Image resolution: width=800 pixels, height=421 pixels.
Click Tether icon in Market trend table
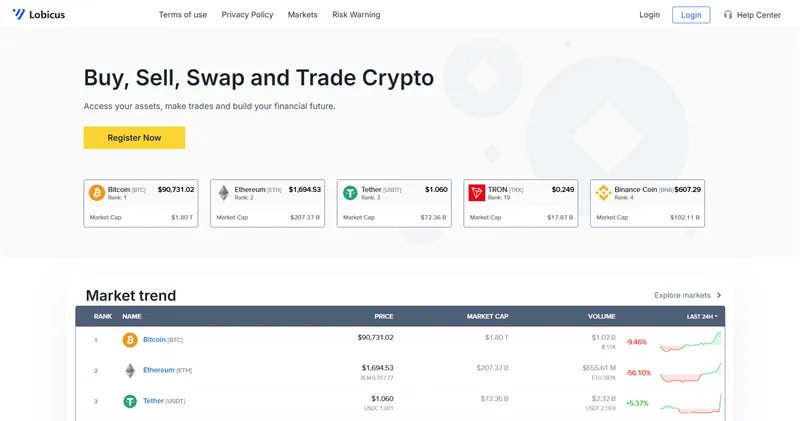coord(130,402)
